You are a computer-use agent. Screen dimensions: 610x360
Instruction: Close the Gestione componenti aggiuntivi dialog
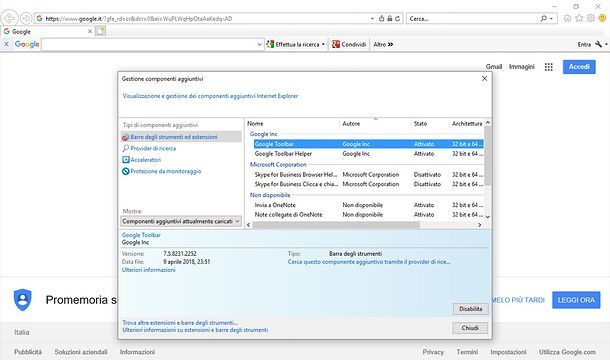[484, 79]
